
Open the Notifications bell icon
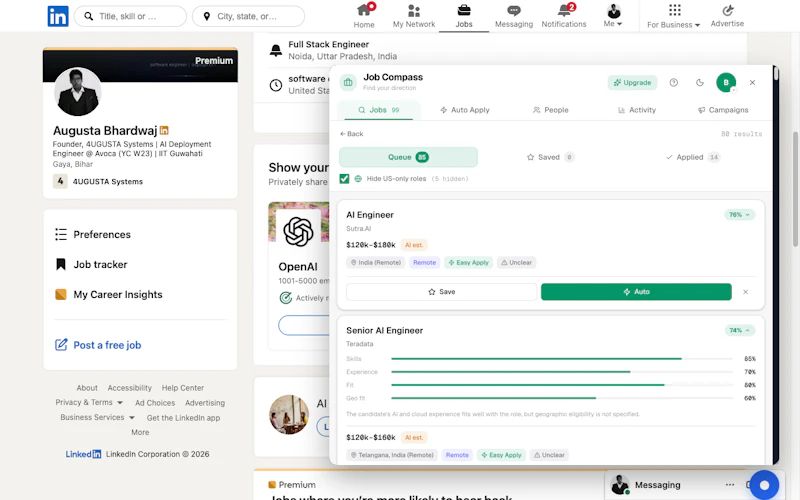tap(564, 10)
